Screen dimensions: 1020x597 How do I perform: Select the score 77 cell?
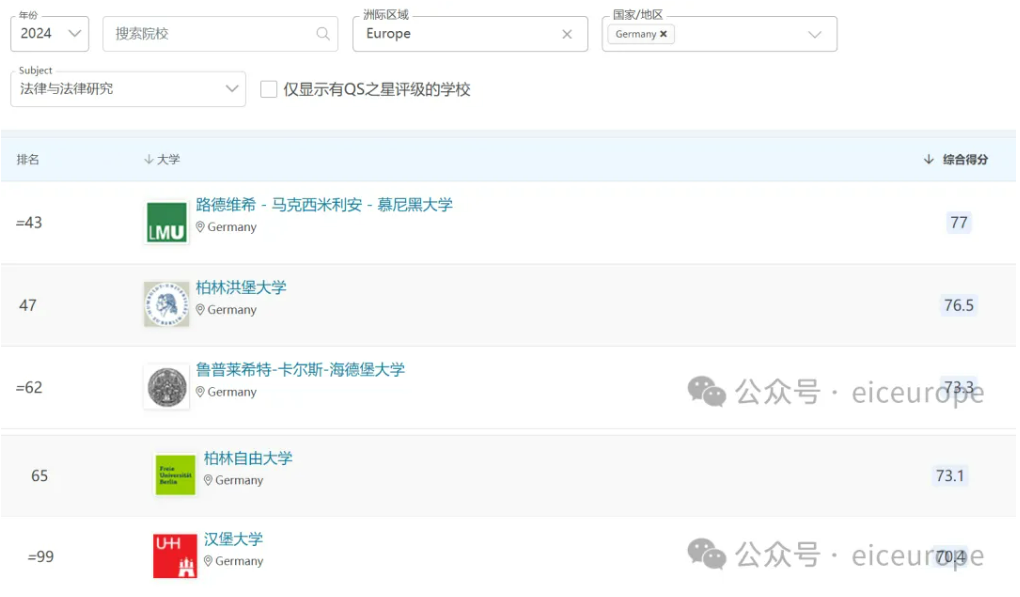[x=959, y=222]
